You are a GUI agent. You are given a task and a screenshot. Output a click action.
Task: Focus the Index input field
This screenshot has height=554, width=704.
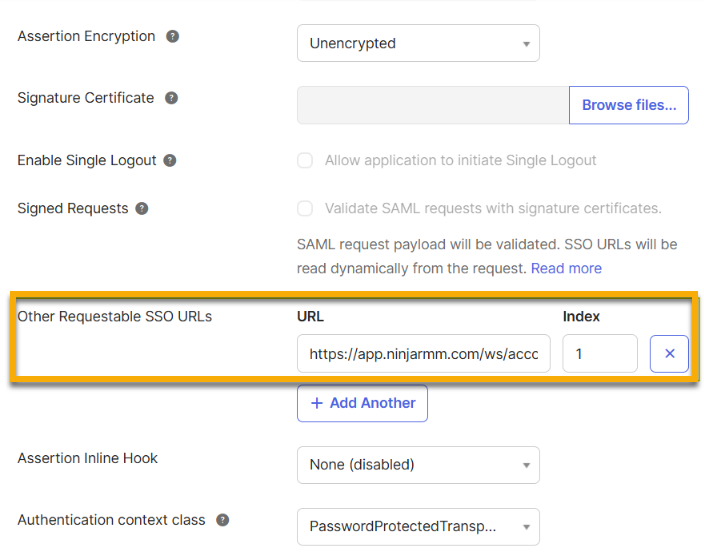[x=599, y=354]
